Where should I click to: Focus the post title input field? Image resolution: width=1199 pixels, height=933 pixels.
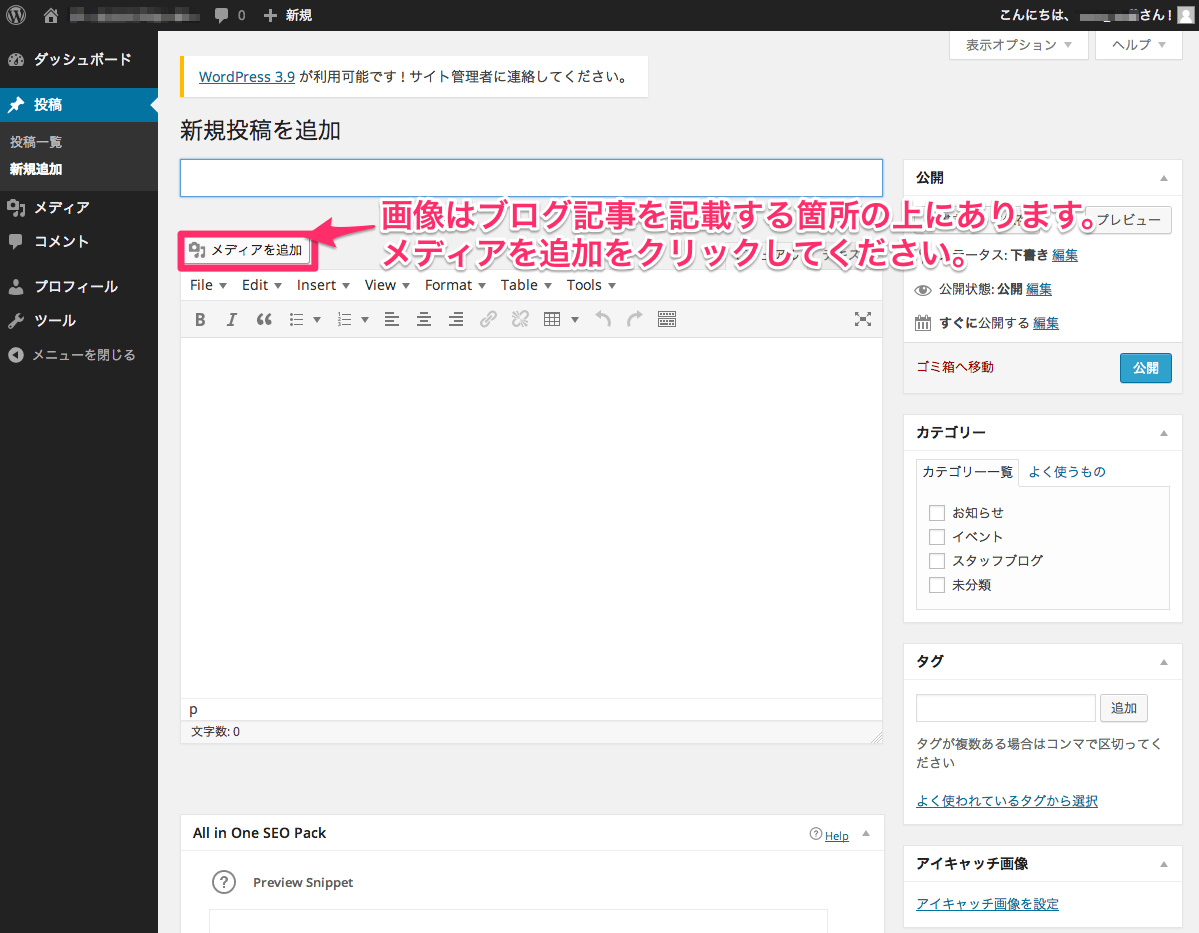click(x=531, y=178)
